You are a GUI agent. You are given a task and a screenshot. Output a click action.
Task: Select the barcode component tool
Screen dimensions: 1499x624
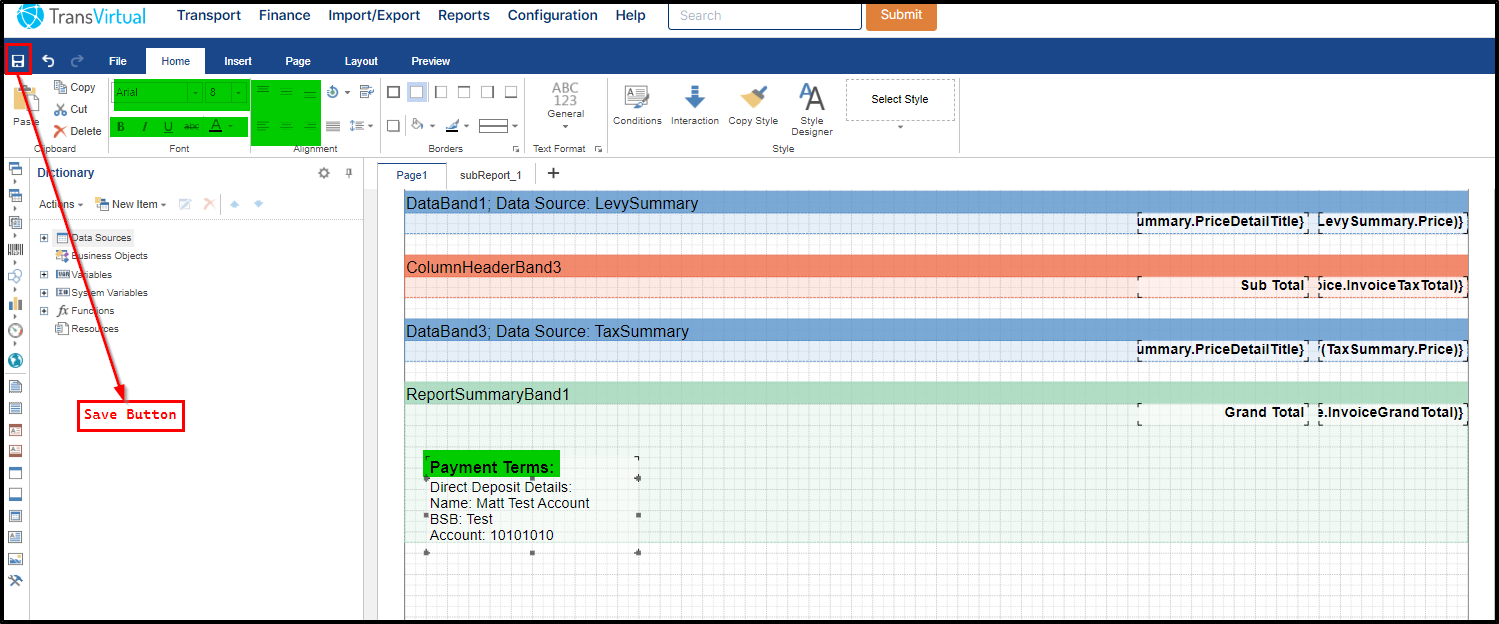[x=15, y=249]
